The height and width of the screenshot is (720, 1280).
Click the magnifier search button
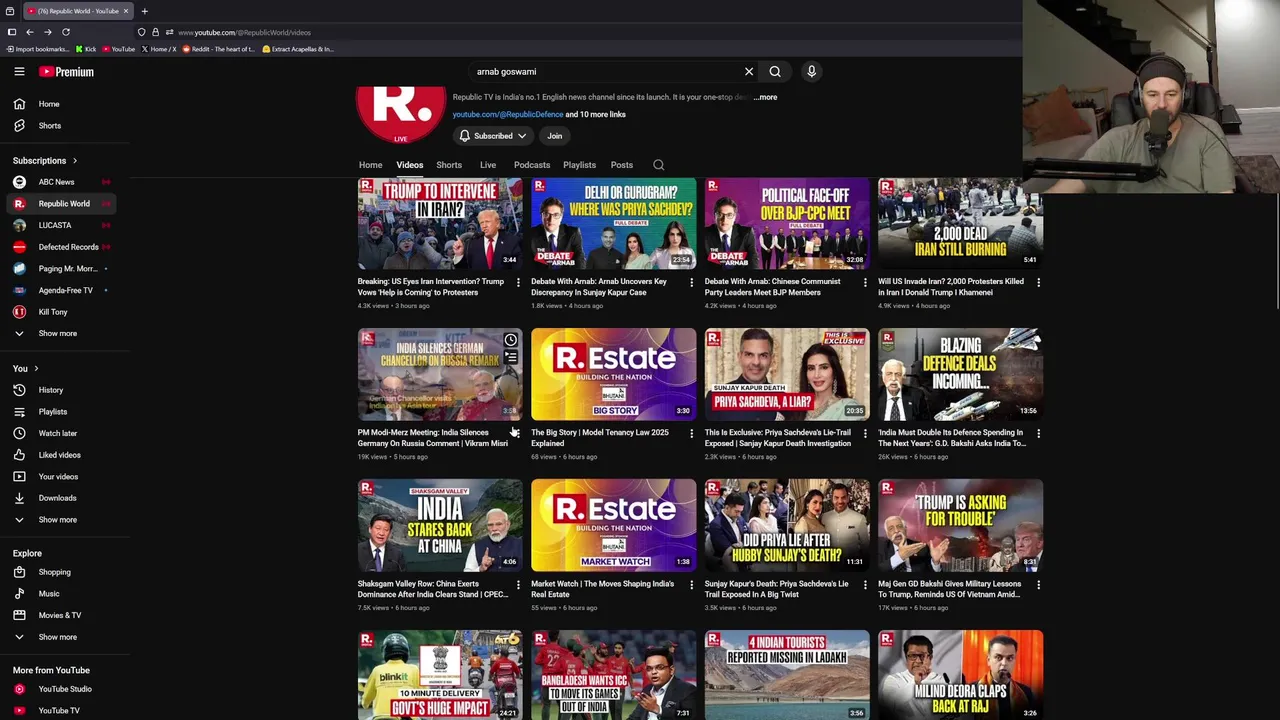(775, 72)
